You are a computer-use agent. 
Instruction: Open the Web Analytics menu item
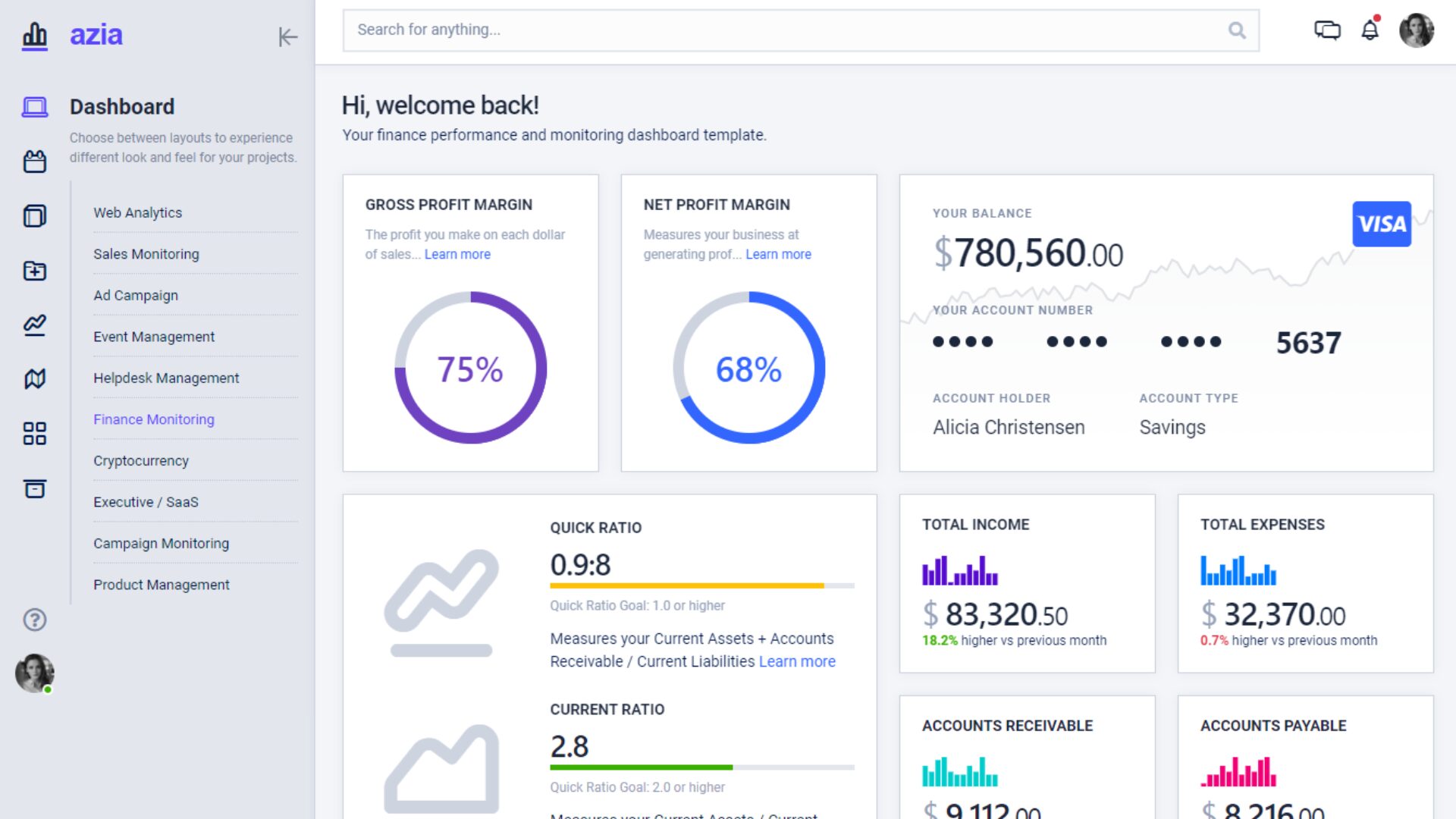coord(137,213)
